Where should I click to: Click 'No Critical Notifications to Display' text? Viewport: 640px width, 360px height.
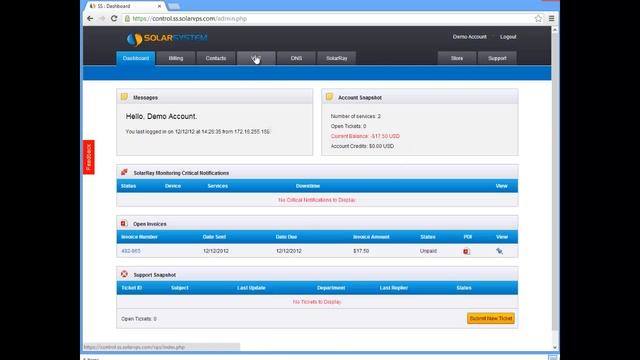317,200
